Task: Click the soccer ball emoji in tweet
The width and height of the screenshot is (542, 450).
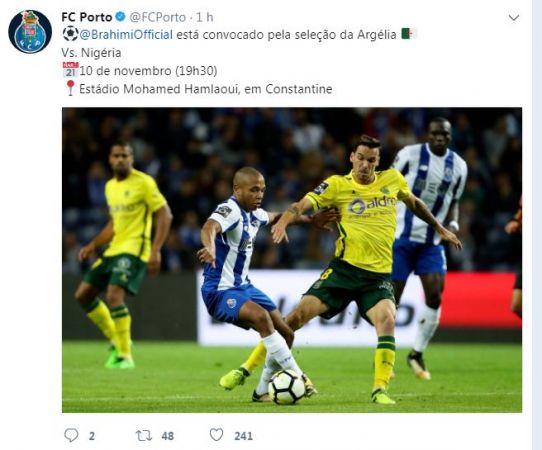Action: [70, 34]
